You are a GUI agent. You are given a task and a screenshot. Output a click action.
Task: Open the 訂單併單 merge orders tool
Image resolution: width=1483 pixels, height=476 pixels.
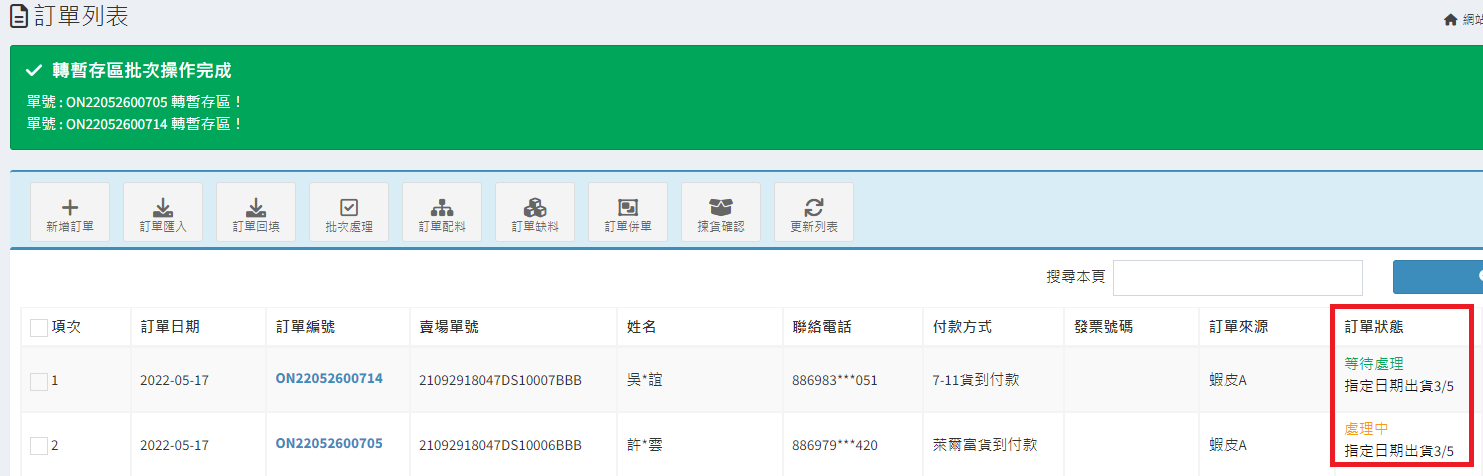[x=628, y=212]
